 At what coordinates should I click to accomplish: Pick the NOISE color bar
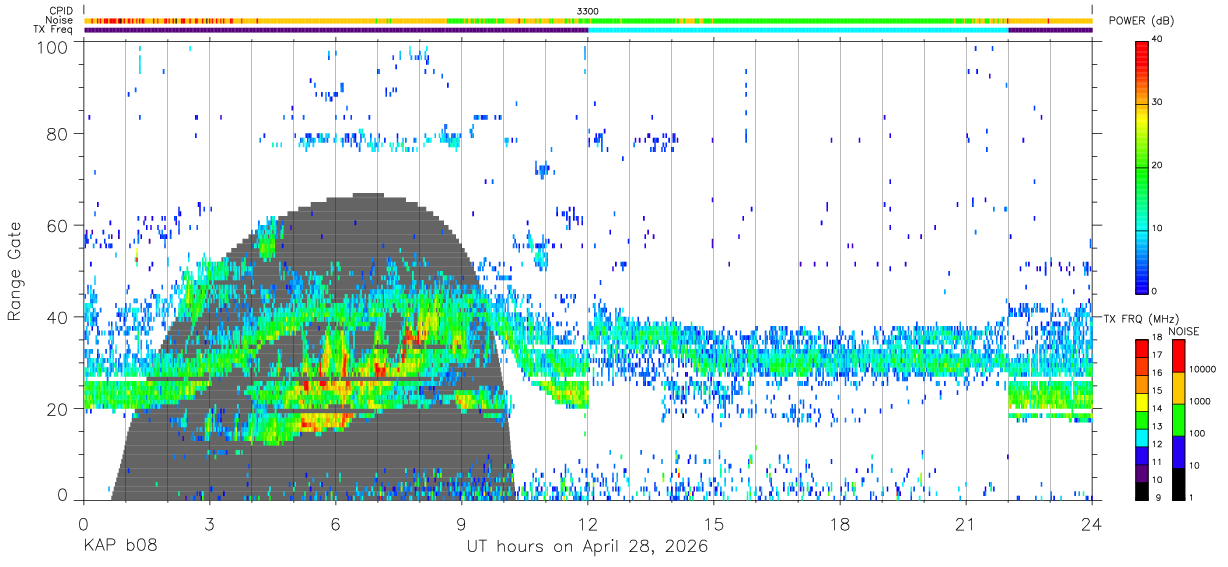pyautogui.click(x=1178, y=418)
